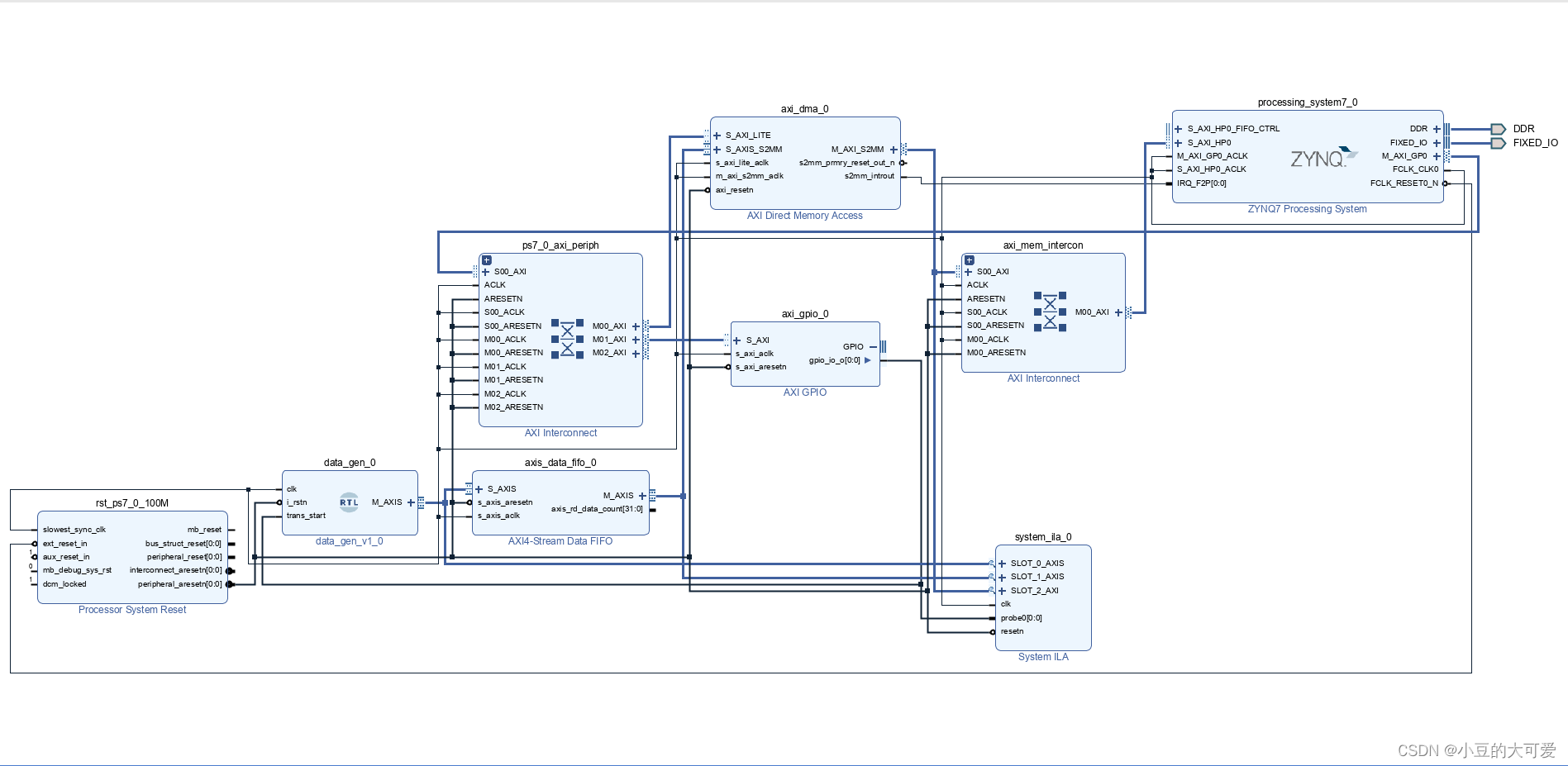Expand M00_AXI port on ps7_0_axi_periph
This screenshot has height=766, width=1568.
tap(636, 326)
